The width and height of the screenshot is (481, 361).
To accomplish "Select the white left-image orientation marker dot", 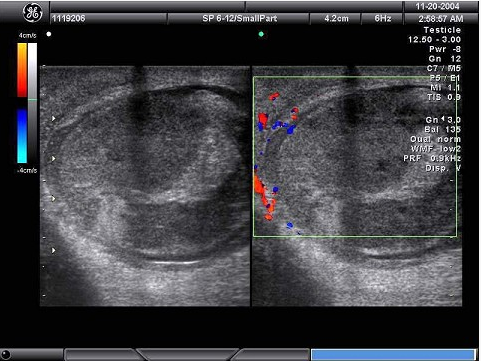I will pos(49,34).
